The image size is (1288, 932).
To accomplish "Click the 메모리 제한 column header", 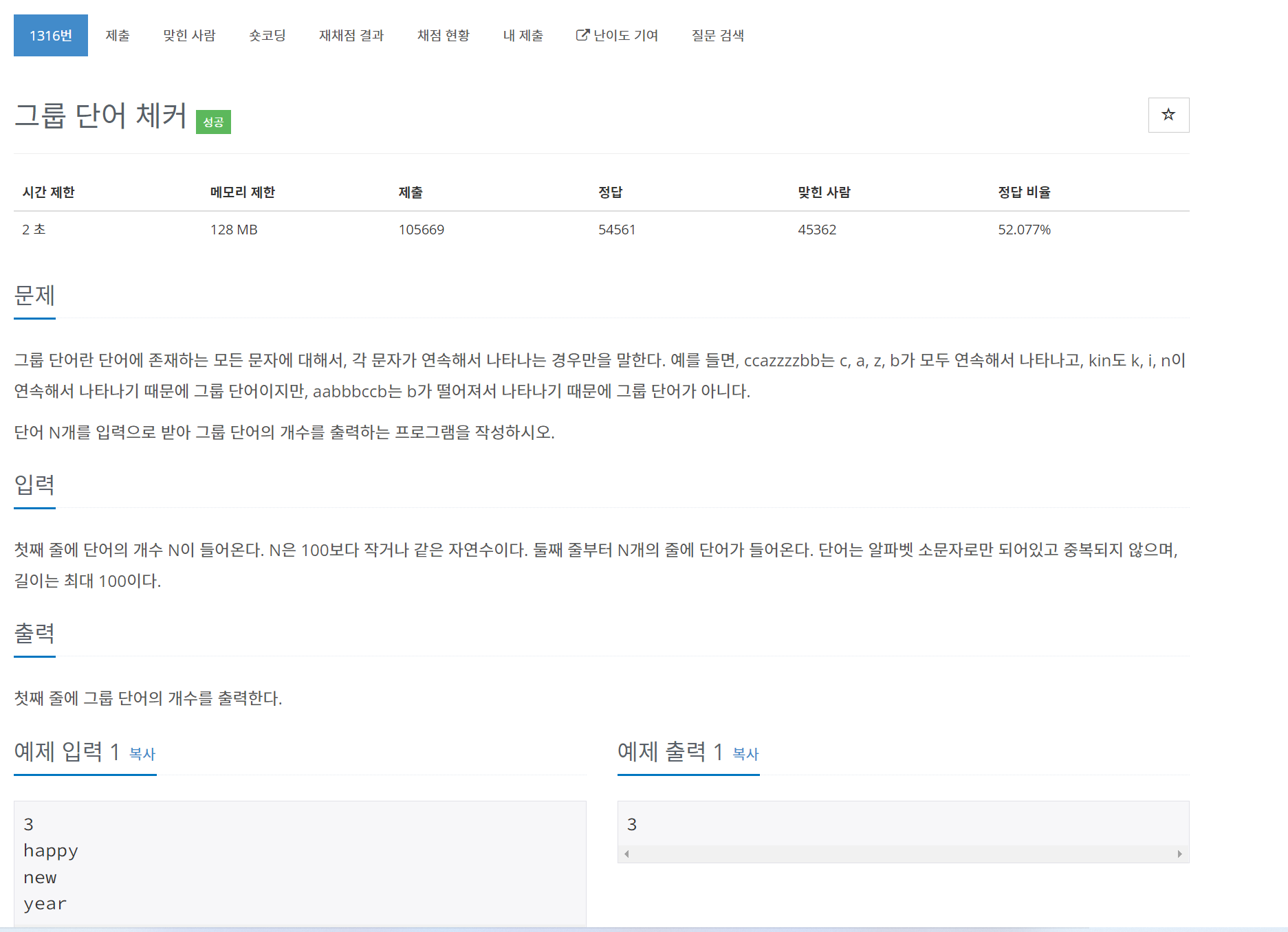I will [242, 192].
